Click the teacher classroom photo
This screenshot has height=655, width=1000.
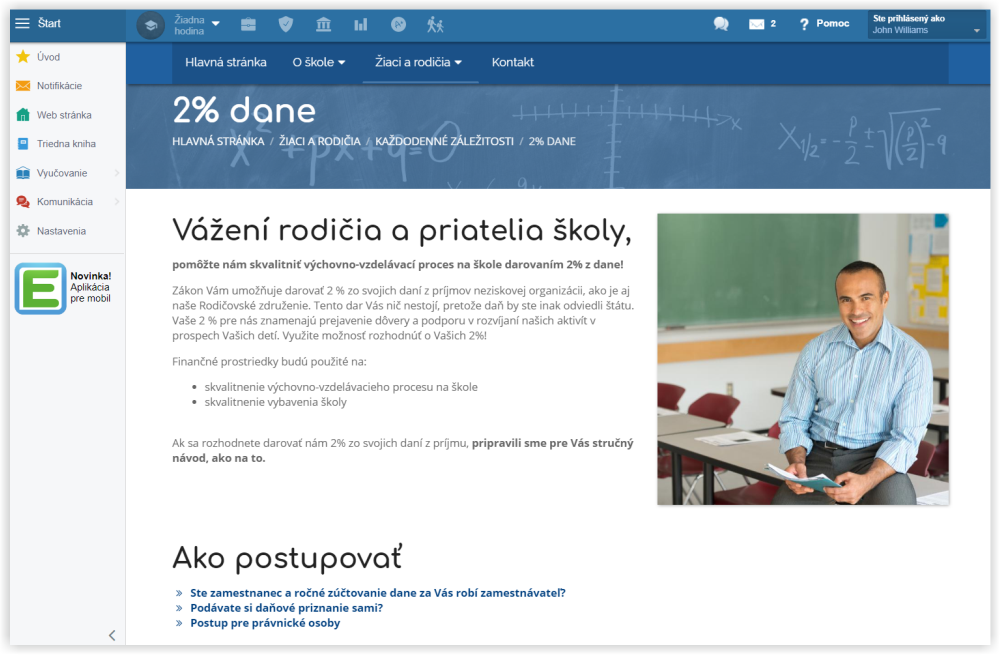tap(803, 359)
